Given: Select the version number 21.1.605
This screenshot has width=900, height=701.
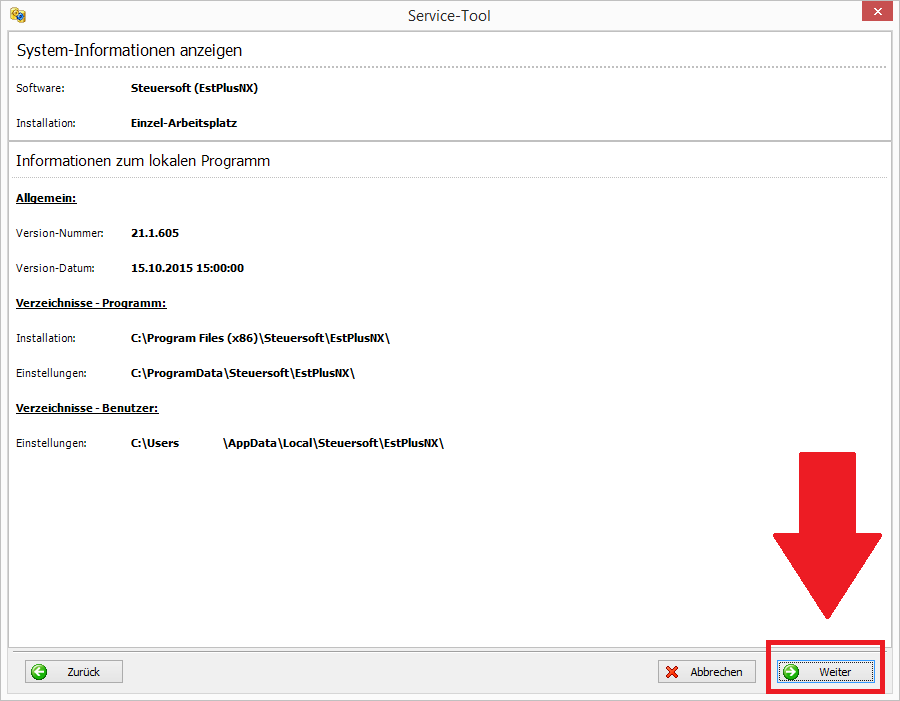Looking at the screenshot, I should (x=155, y=233).
